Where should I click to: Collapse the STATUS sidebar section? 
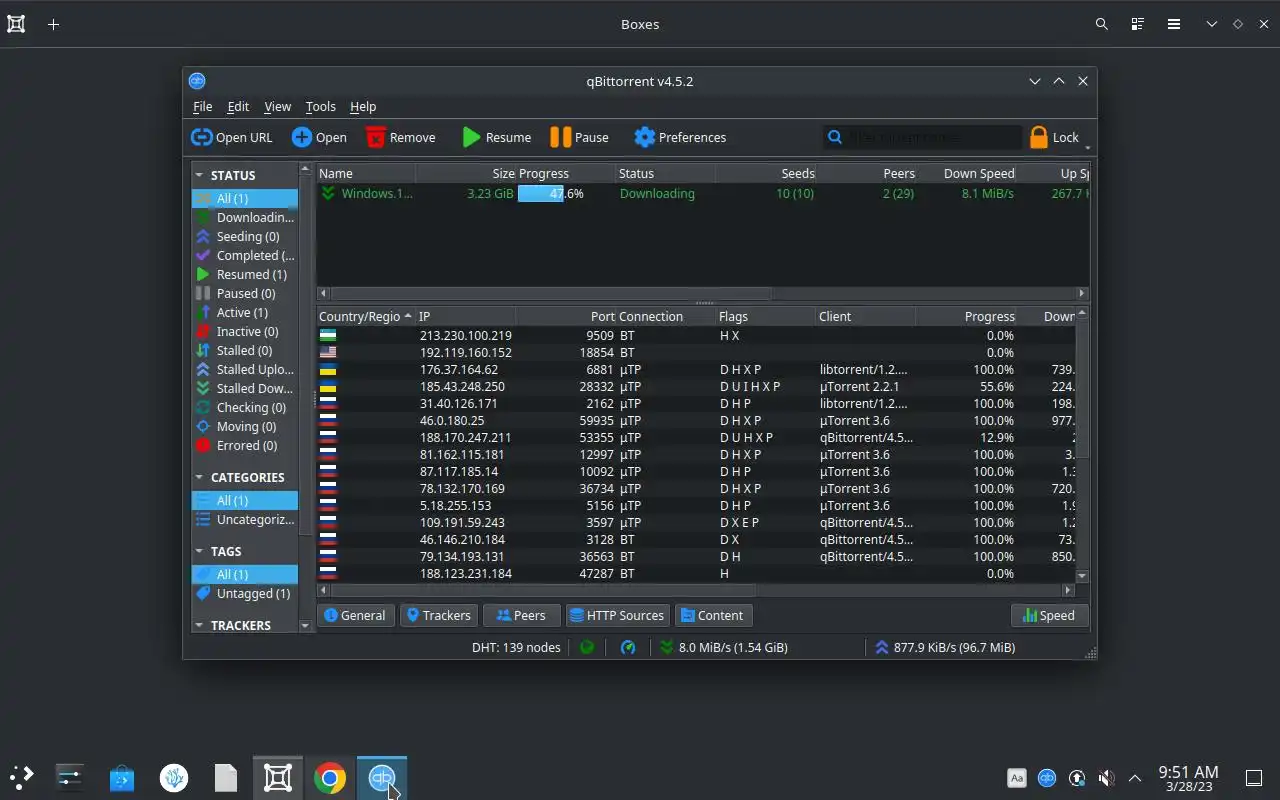tap(199, 175)
